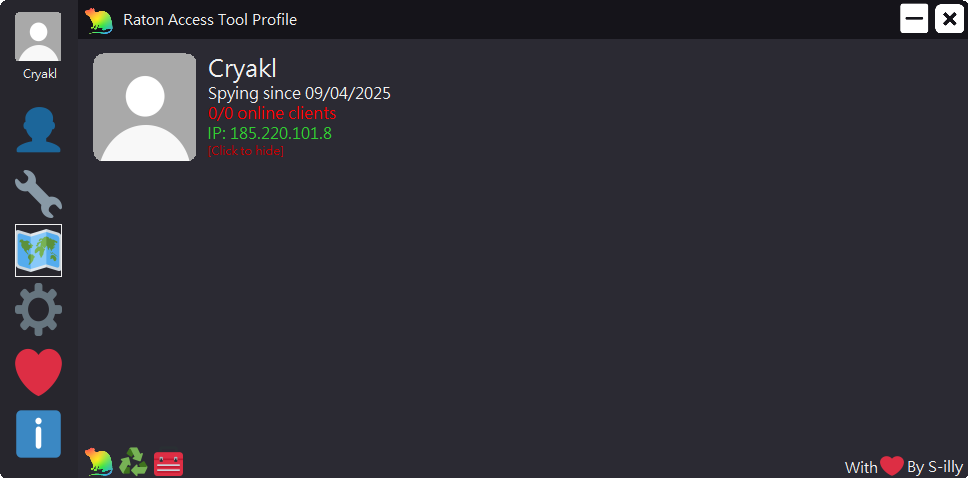Click the small Cryakl avatar in sidebar

point(38,37)
